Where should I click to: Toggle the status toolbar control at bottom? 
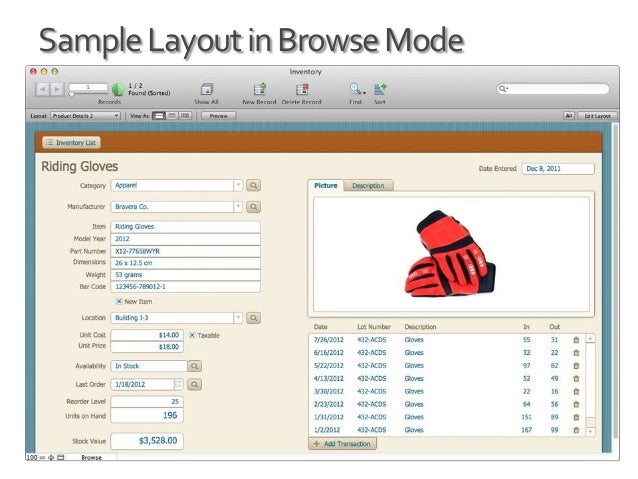point(61,457)
